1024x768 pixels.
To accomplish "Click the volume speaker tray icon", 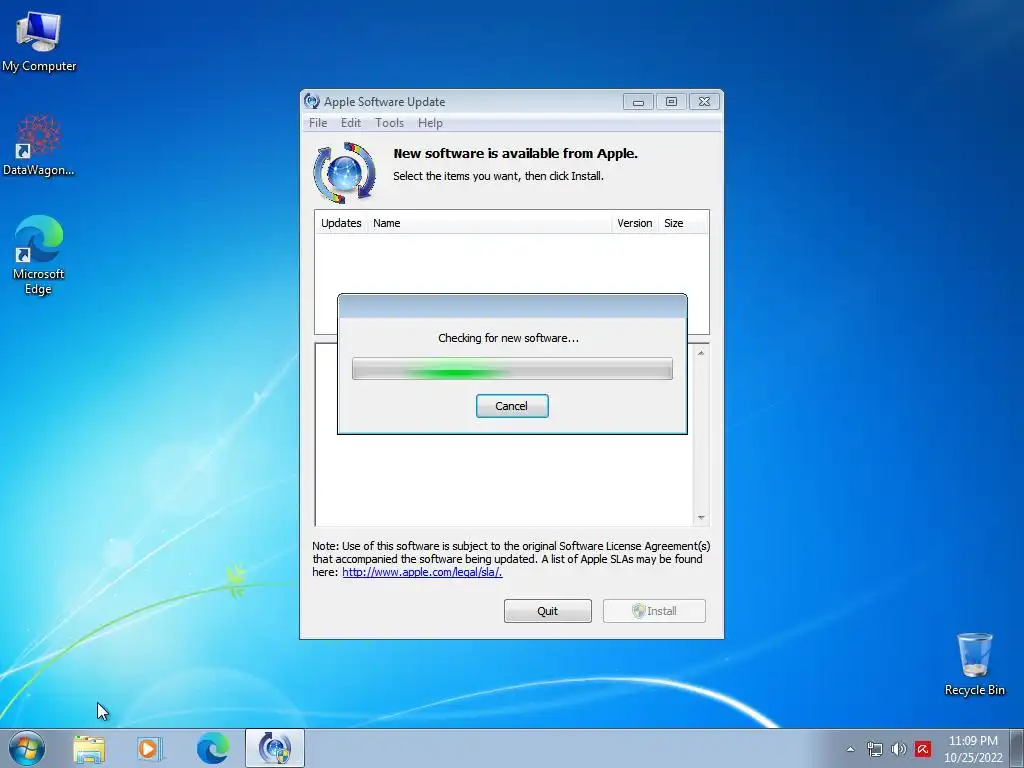I will 899,749.
